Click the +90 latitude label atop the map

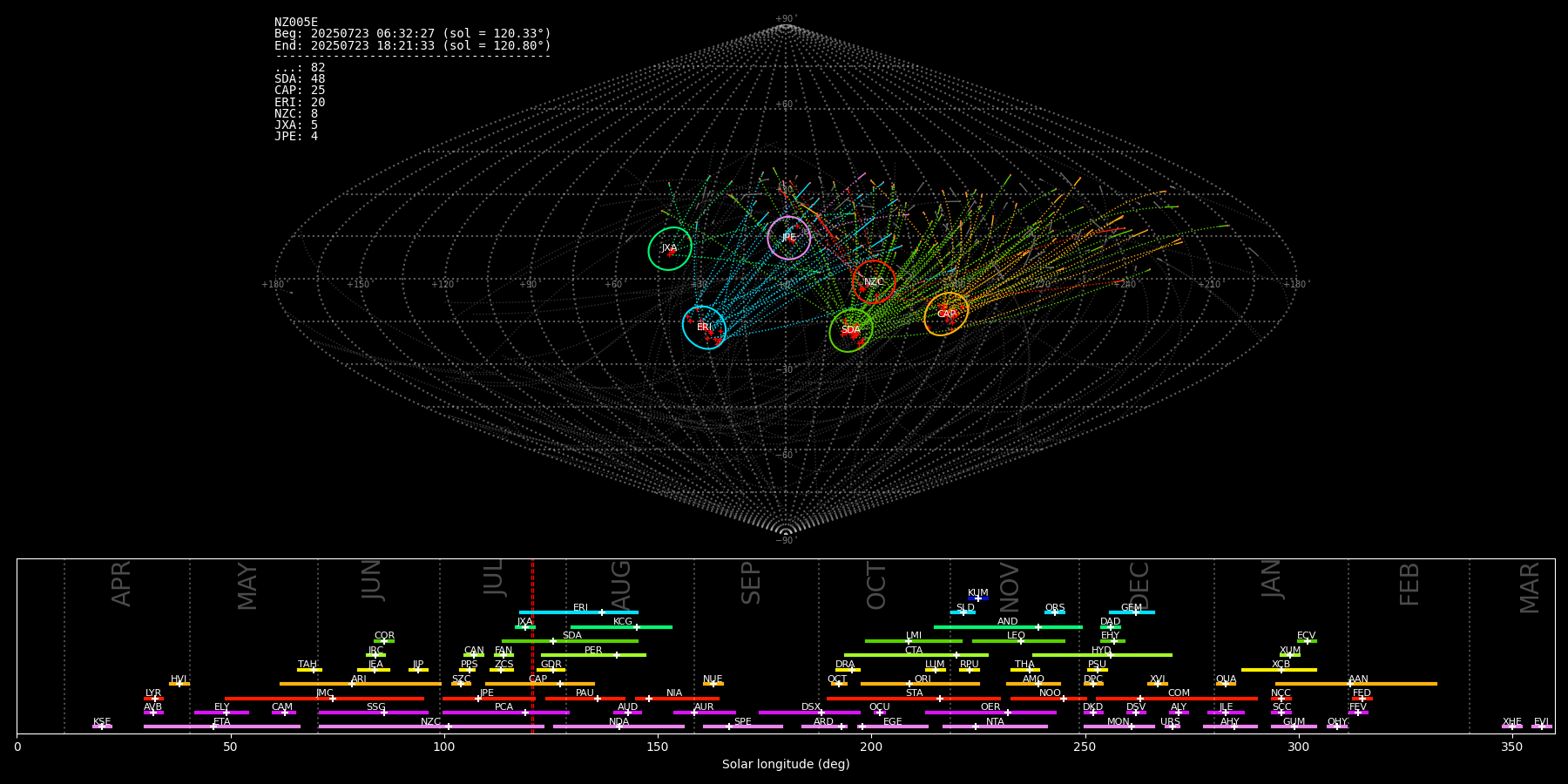click(x=785, y=19)
